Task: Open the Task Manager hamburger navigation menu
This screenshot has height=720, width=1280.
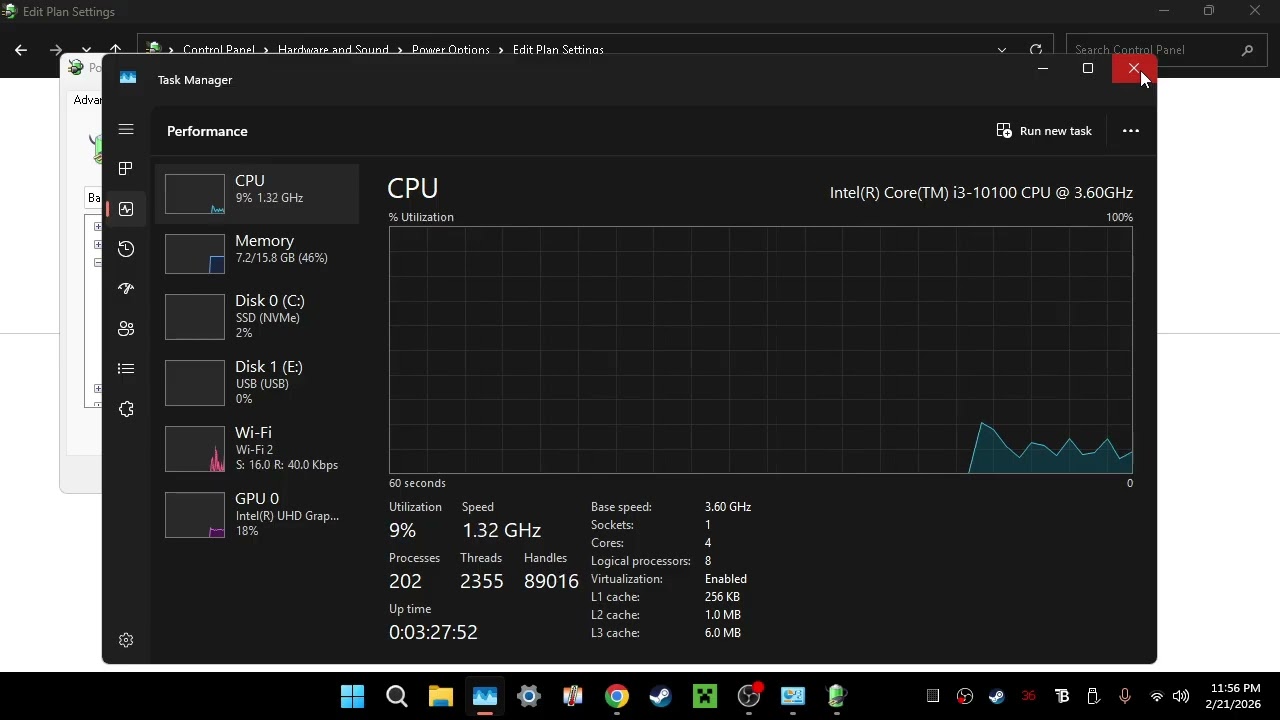Action: [126, 129]
